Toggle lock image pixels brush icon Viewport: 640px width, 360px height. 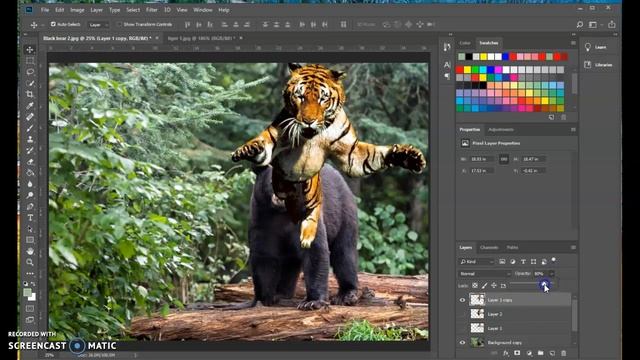coord(484,286)
